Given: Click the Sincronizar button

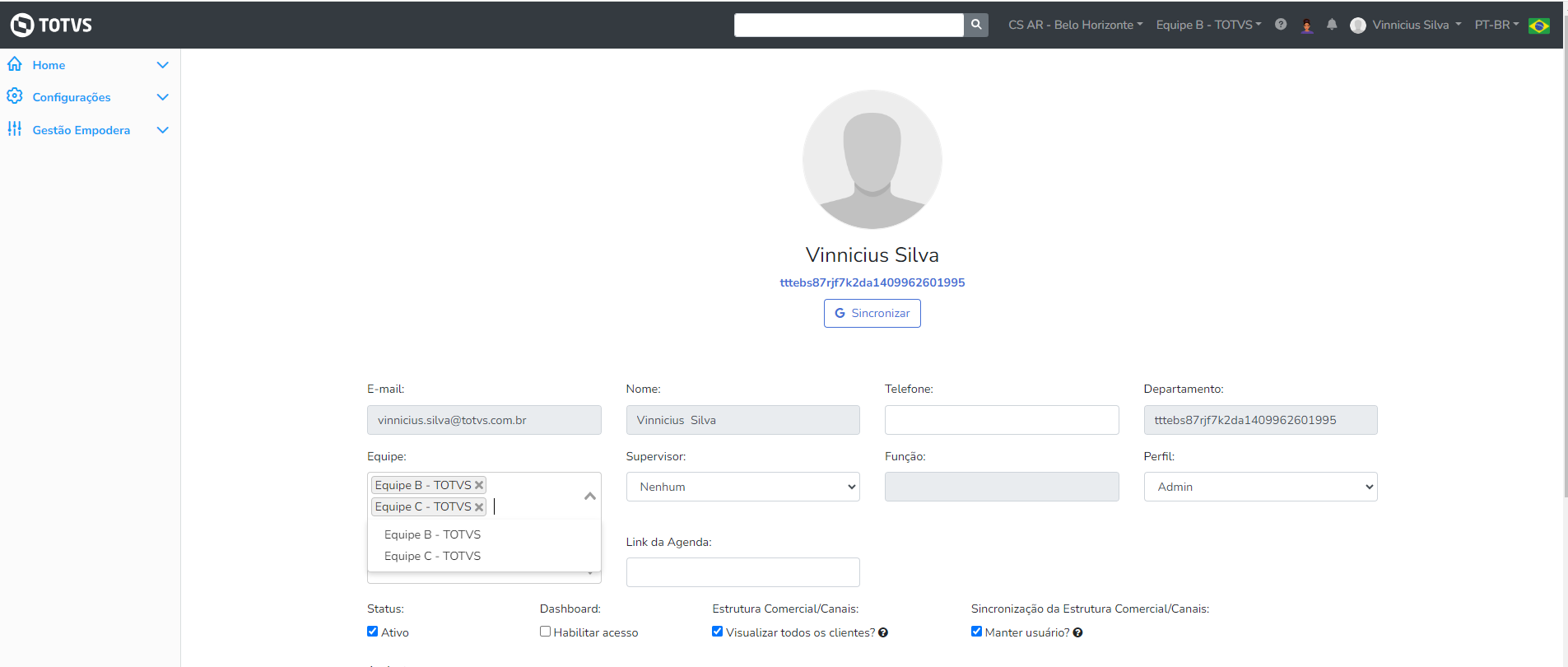Looking at the screenshot, I should tap(872, 313).
